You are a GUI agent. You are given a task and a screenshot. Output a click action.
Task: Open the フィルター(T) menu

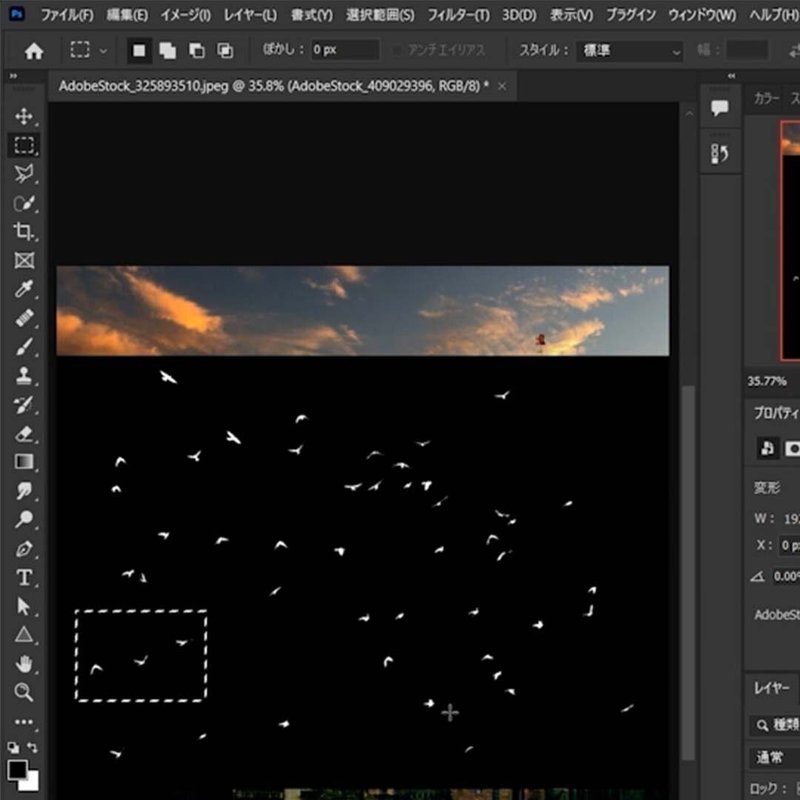pyautogui.click(x=458, y=15)
